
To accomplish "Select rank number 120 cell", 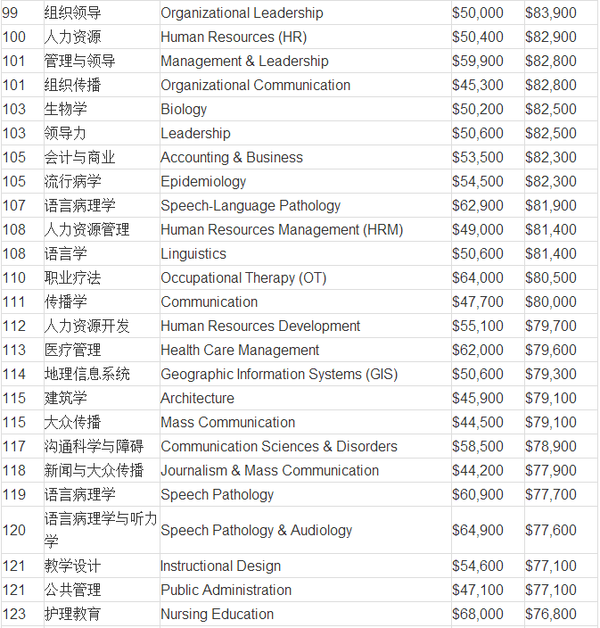I will click(x=15, y=530).
